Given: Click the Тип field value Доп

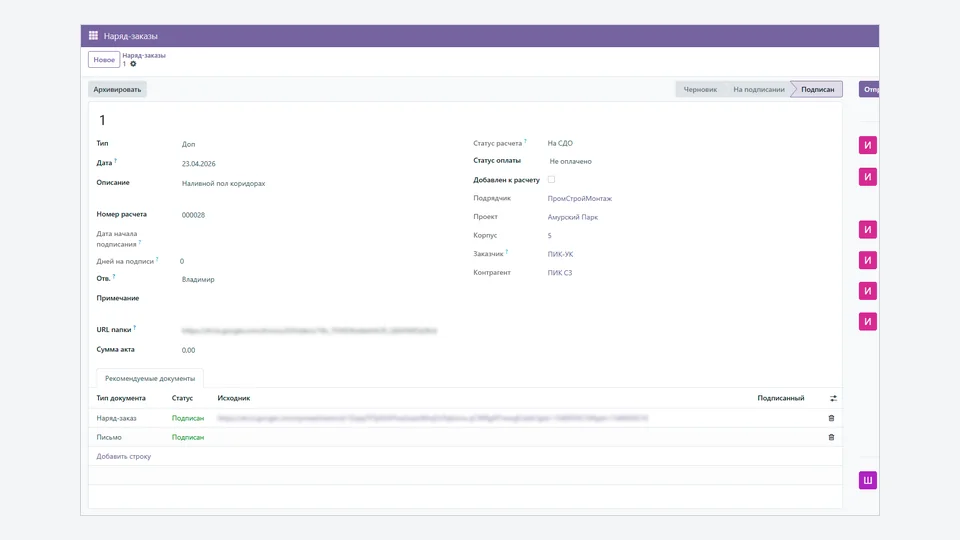Looking at the screenshot, I should click(x=189, y=144).
